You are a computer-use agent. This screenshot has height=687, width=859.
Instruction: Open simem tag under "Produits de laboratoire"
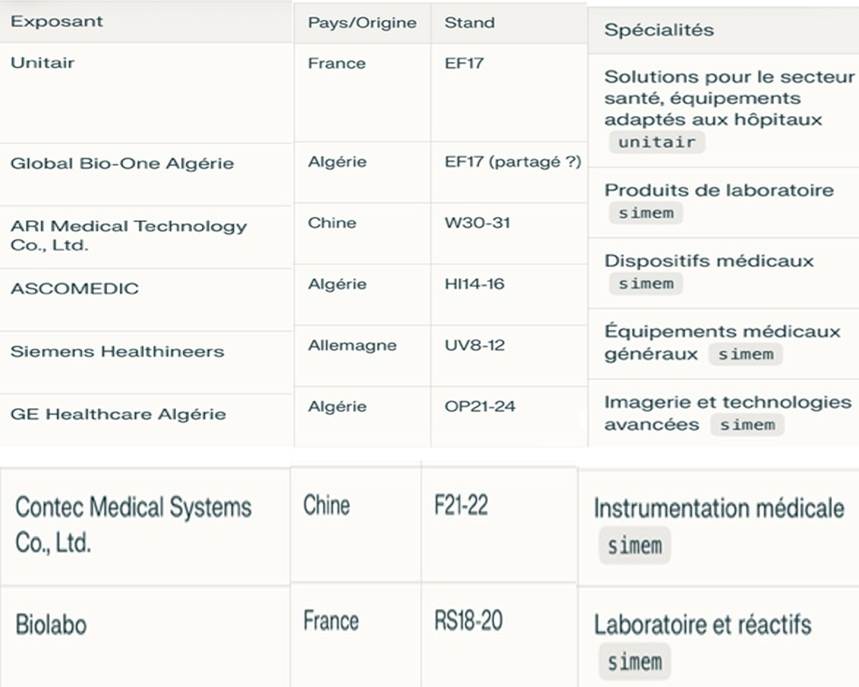tap(646, 212)
